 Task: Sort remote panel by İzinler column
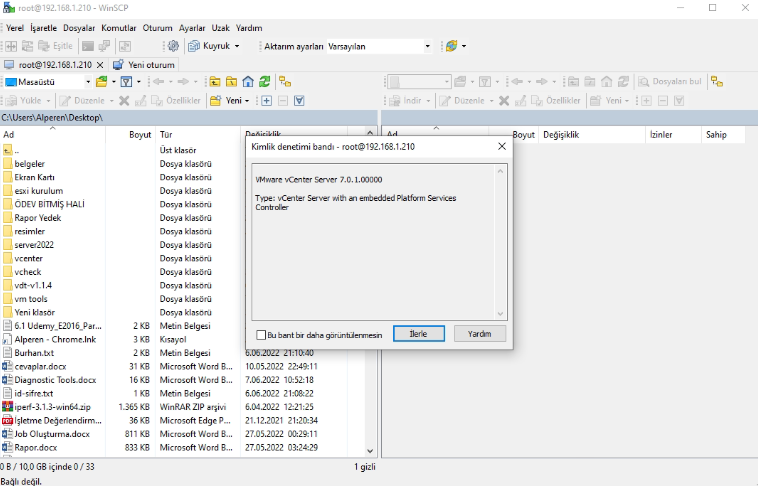672,134
